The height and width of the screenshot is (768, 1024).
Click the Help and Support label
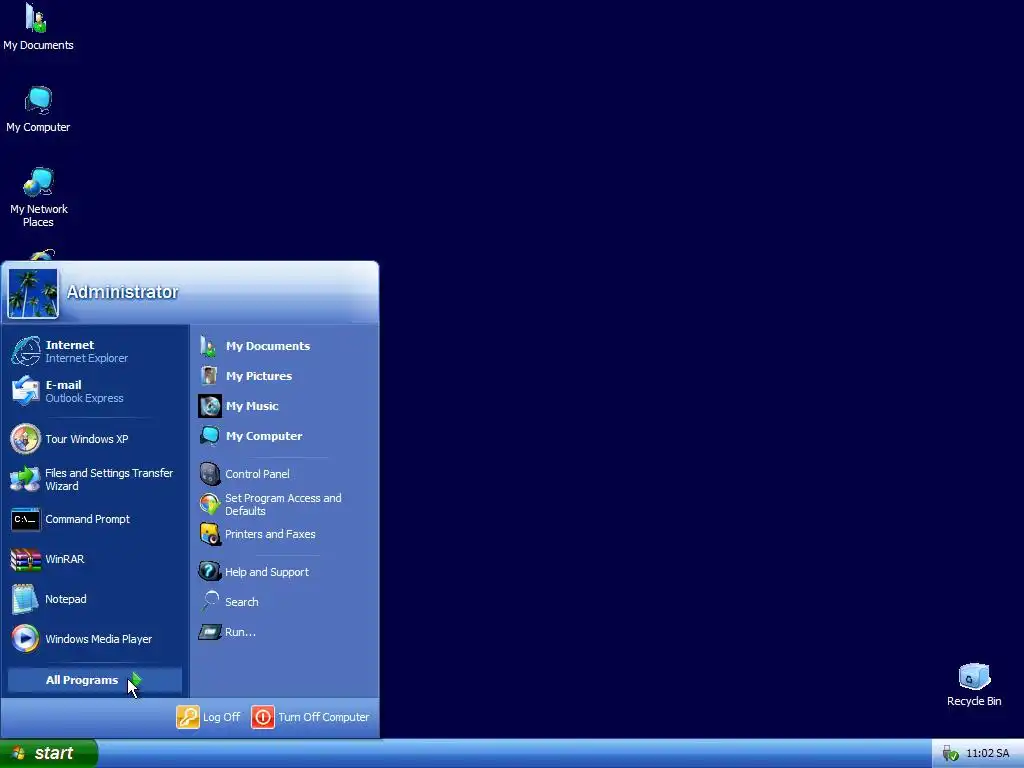coord(266,572)
